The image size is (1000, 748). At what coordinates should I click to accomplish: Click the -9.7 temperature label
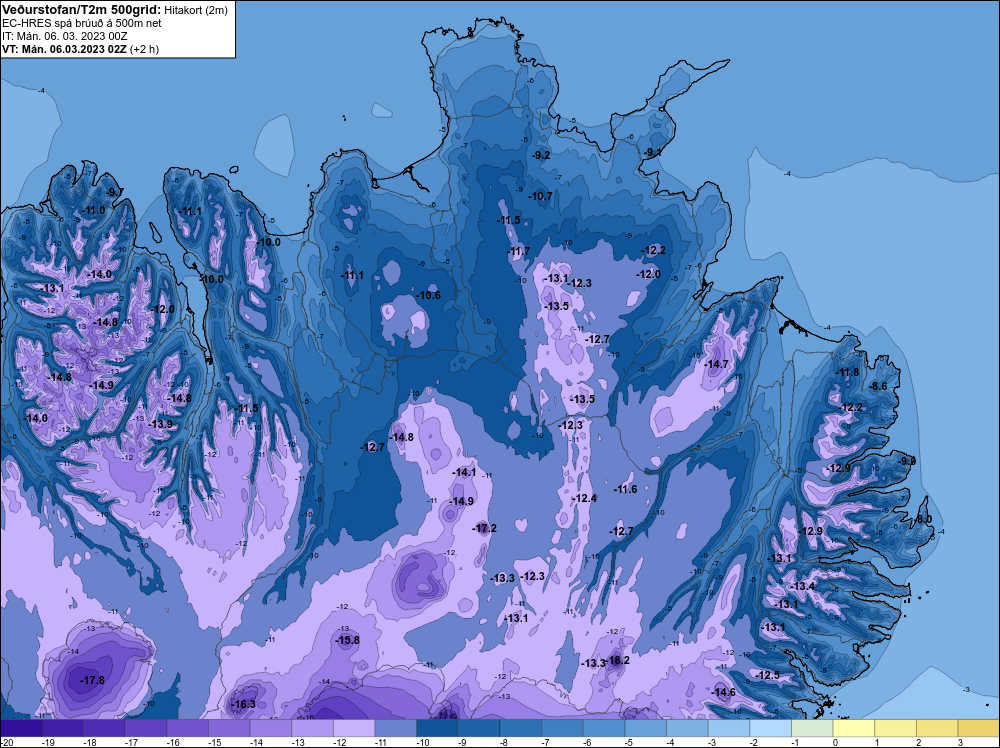pos(115,192)
